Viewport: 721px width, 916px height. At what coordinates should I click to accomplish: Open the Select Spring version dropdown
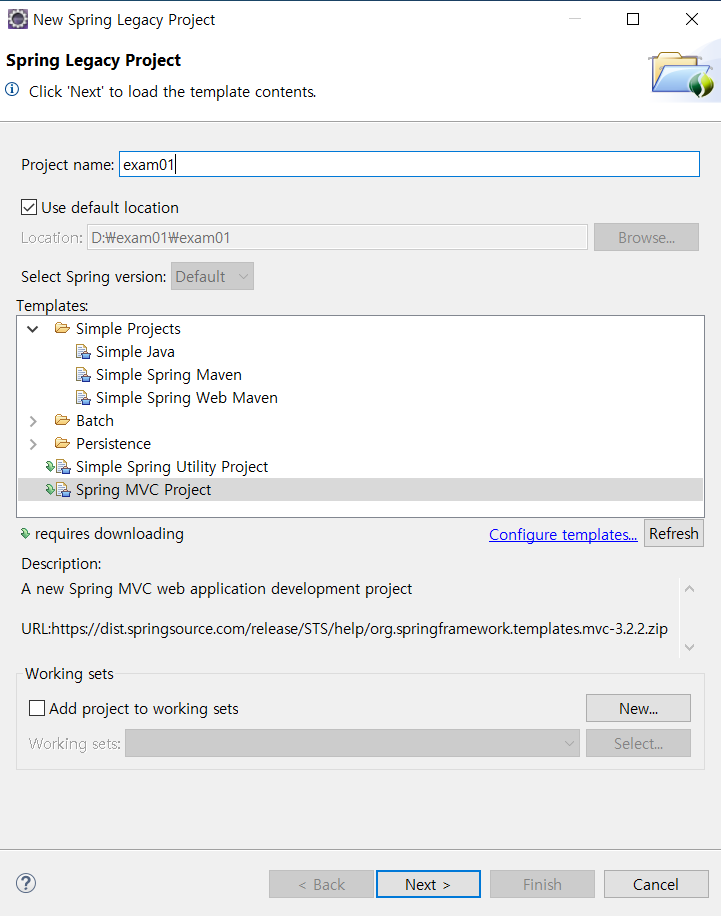(212, 276)
